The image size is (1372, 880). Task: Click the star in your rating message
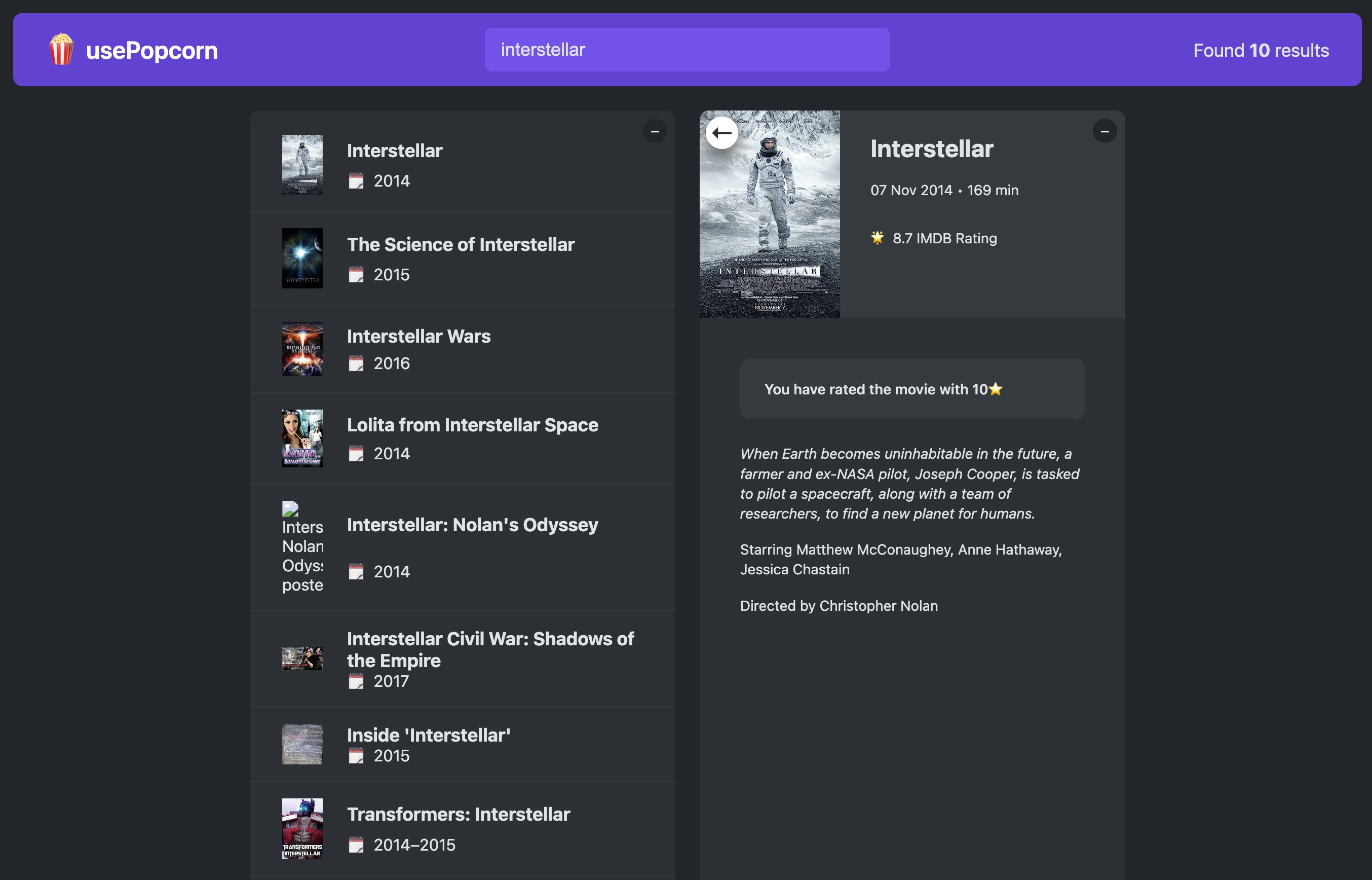pos(995,389)
